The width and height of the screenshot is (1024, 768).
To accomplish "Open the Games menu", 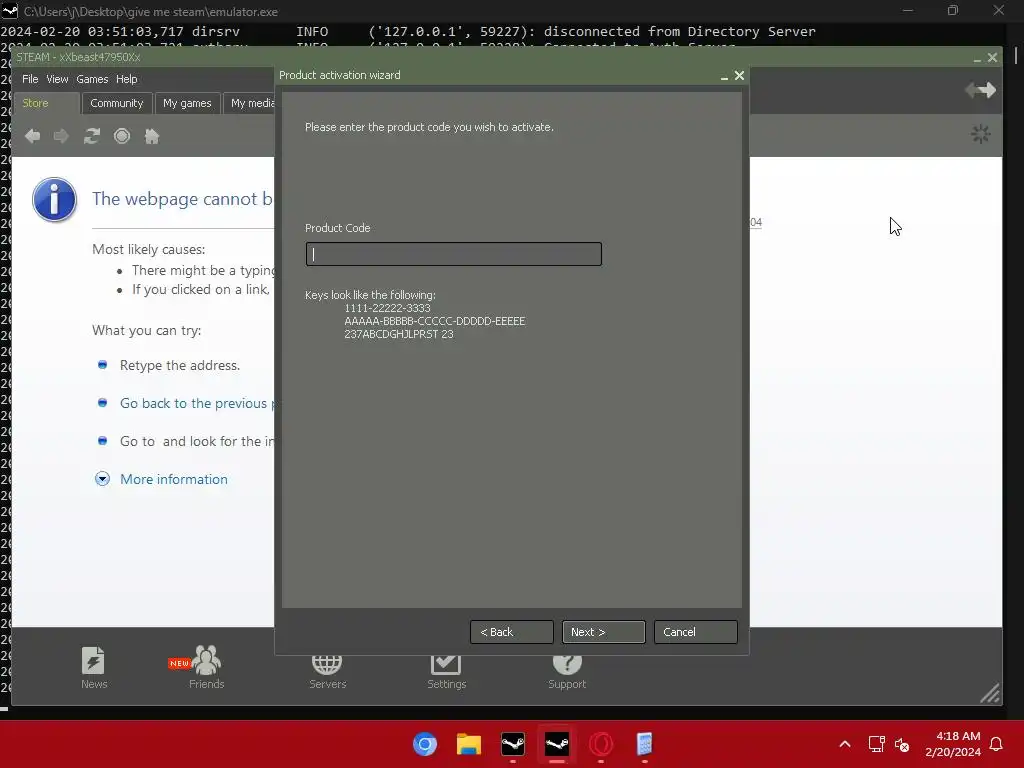I will [92, 79].
